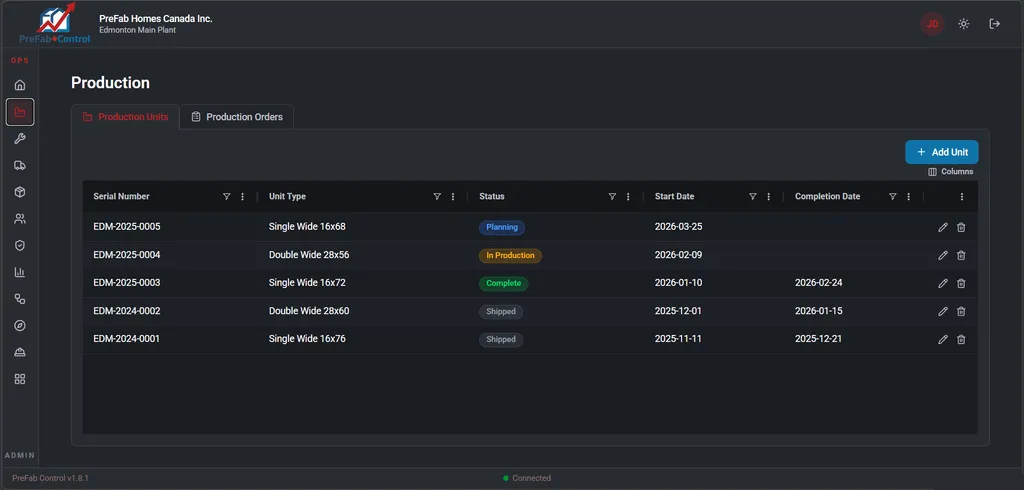Open the Completion Date column menu dots
The image size is (1024, 490).
pos(908,197)
